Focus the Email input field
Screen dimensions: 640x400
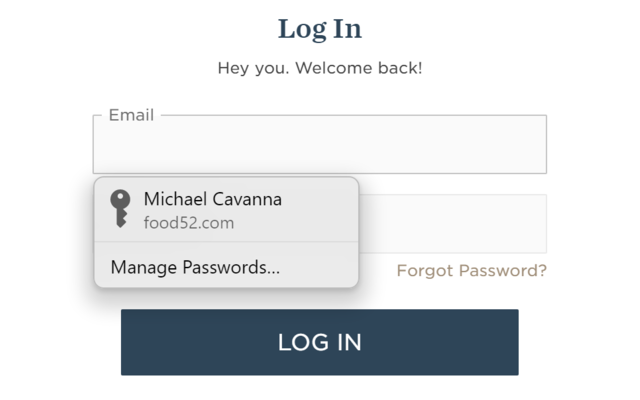pos(320,144)
